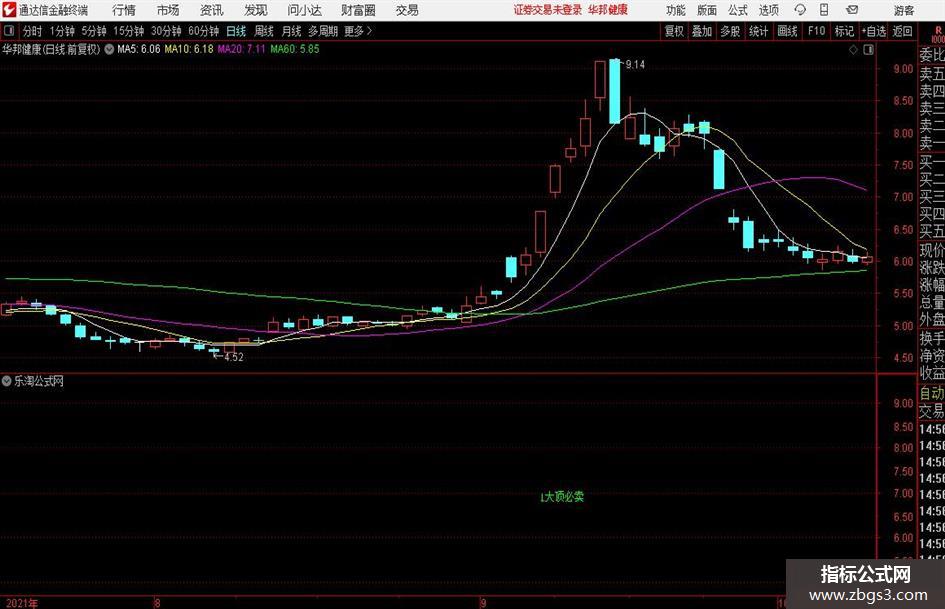Switch to 15分钟 period tab

[x=129, y=31]
